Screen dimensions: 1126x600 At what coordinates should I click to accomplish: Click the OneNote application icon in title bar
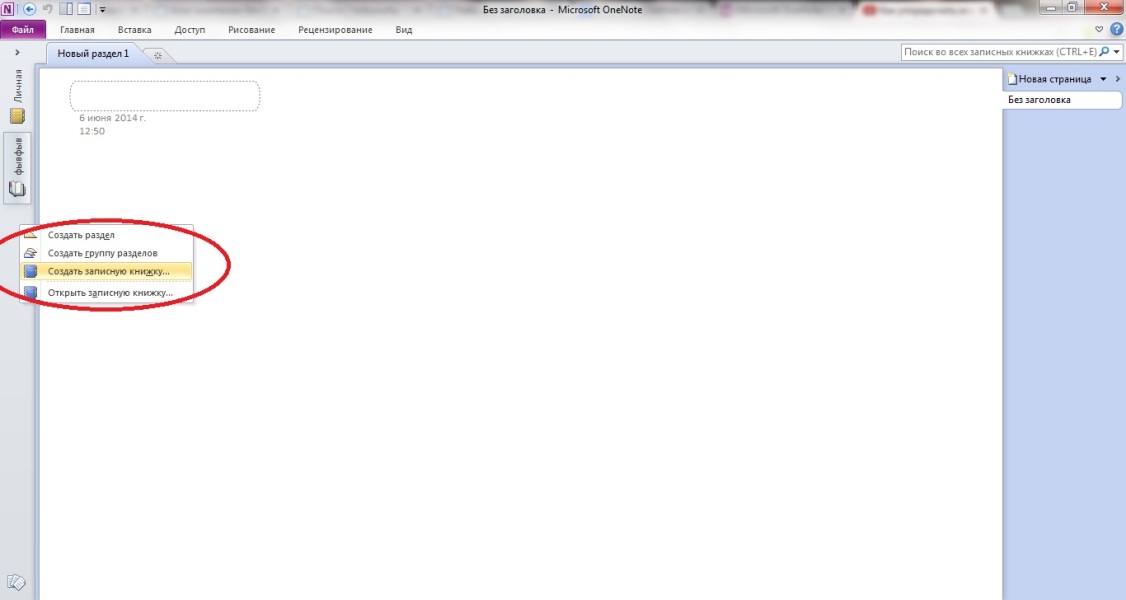[7, 9]
